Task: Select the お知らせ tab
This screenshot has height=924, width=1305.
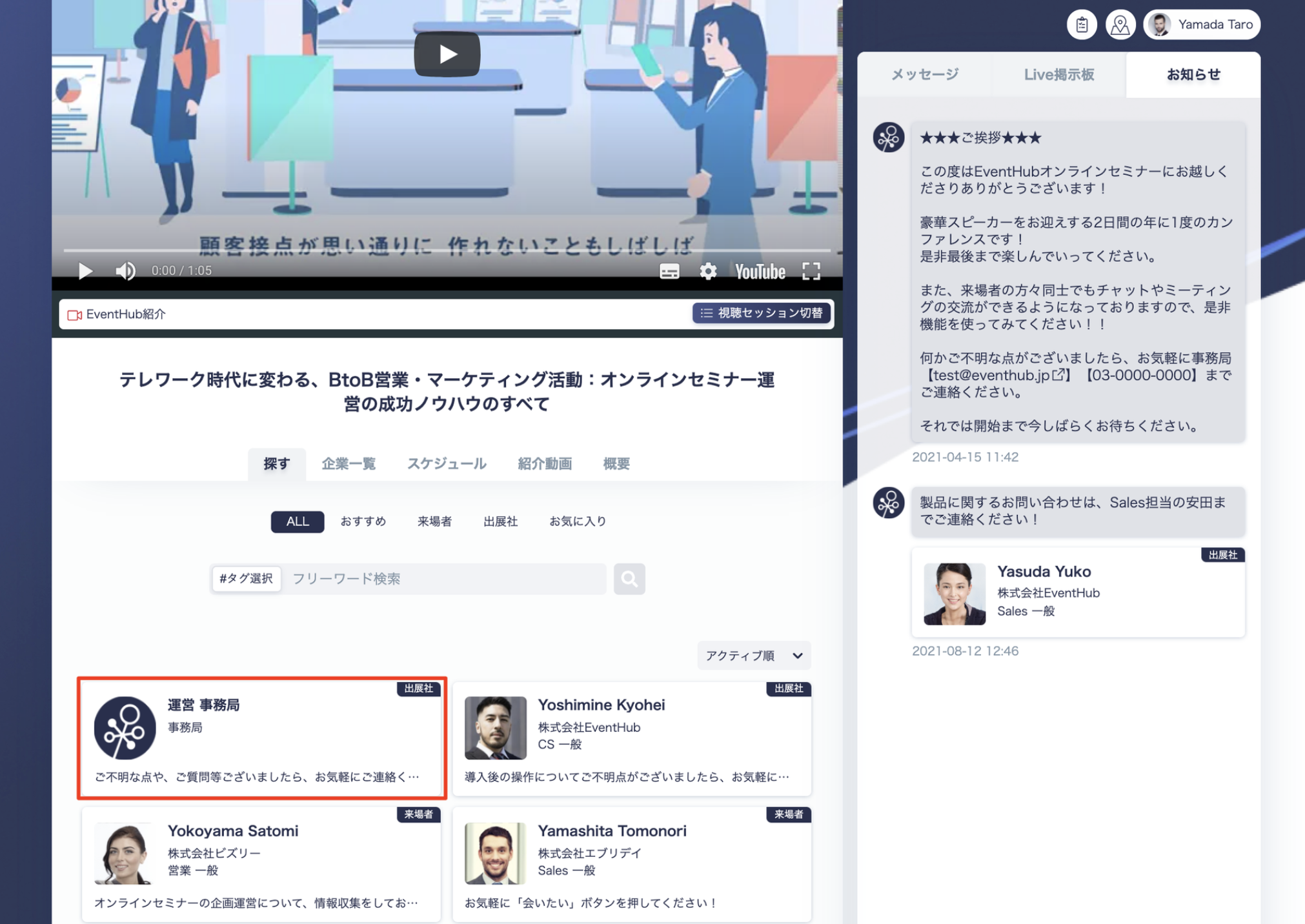Action: click(1193, 74)
